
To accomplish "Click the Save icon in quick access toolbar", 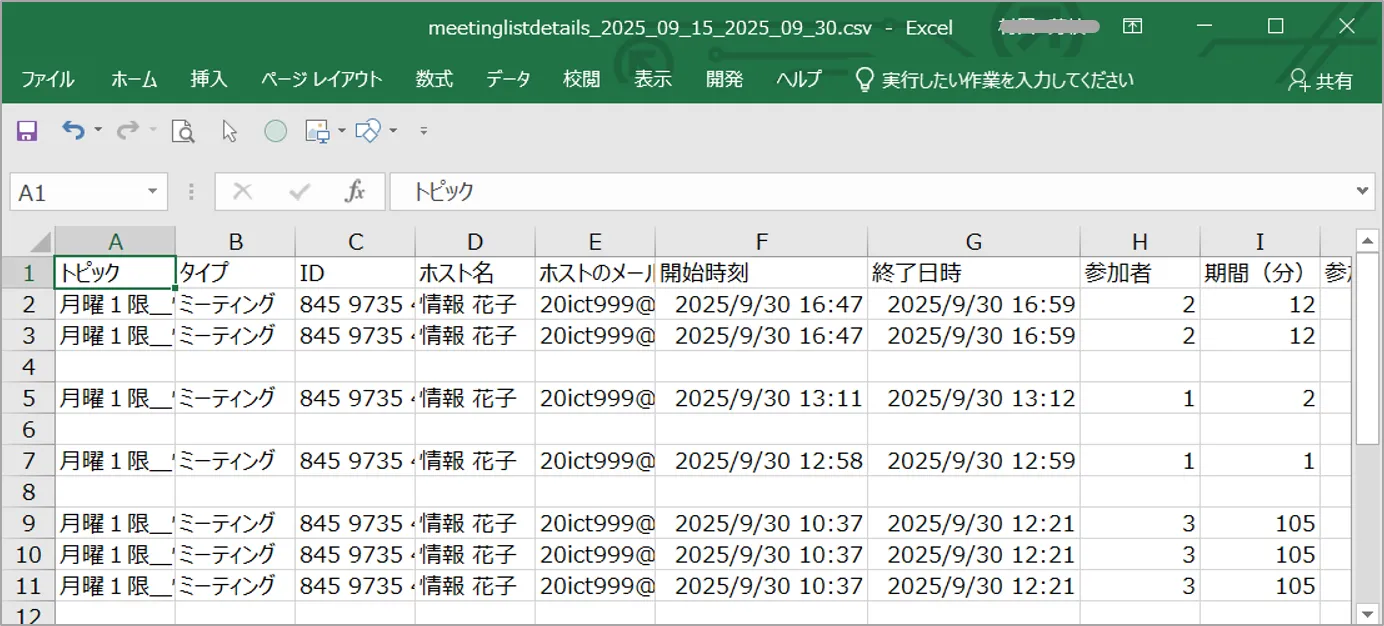I will pyautogui.click(x=27, y=131).
